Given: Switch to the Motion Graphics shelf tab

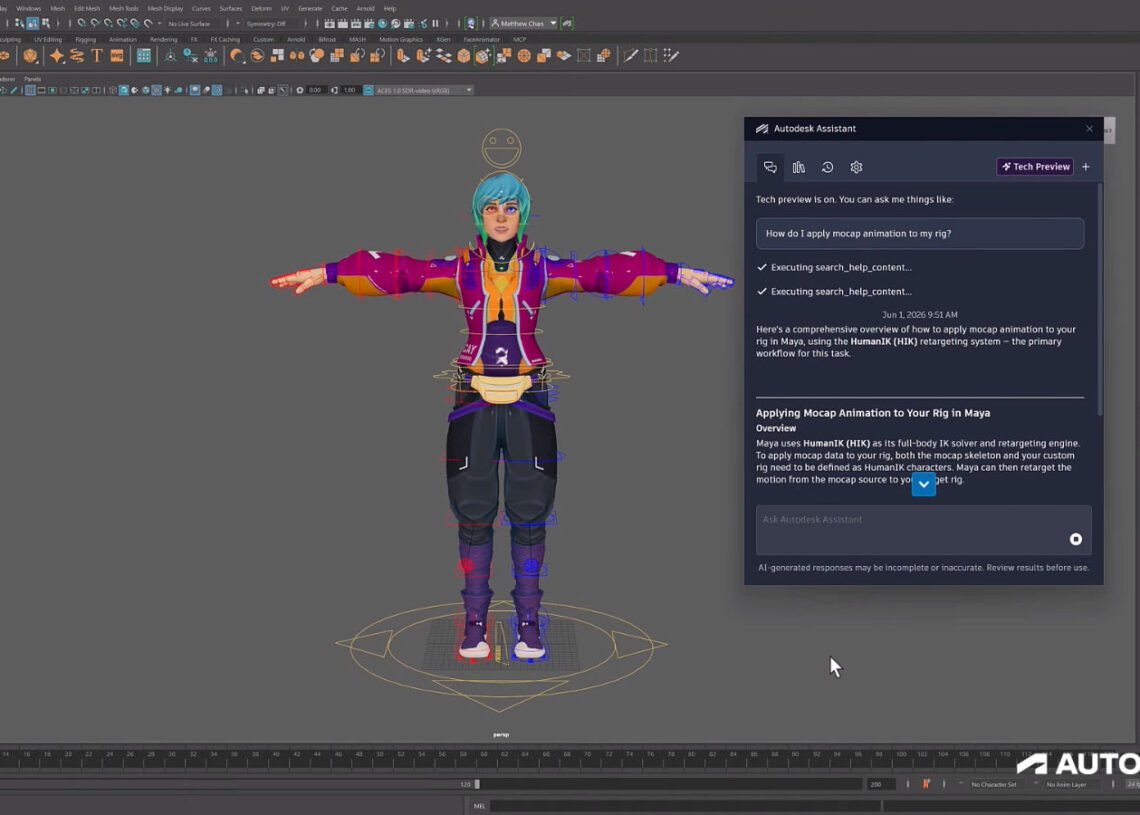Looking at the screenshot, I should [x=401, y=39].
